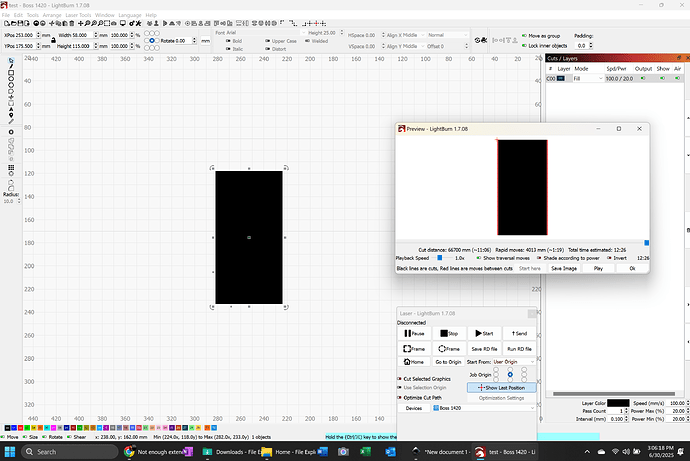This screenshot has width=690, height=461.
Task: Click Pass Count stepper arrows
Action: [627, 411]
